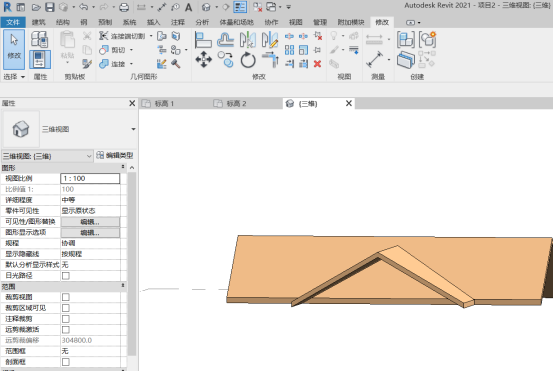Activate the Trim/Extend to Corner tool
This screenshot has width=553, height=371.
(270, 59)
